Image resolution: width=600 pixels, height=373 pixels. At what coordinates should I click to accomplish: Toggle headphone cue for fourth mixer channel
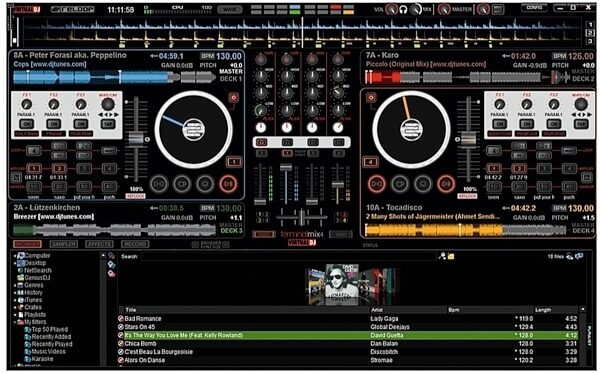click(x=339, y=142)
